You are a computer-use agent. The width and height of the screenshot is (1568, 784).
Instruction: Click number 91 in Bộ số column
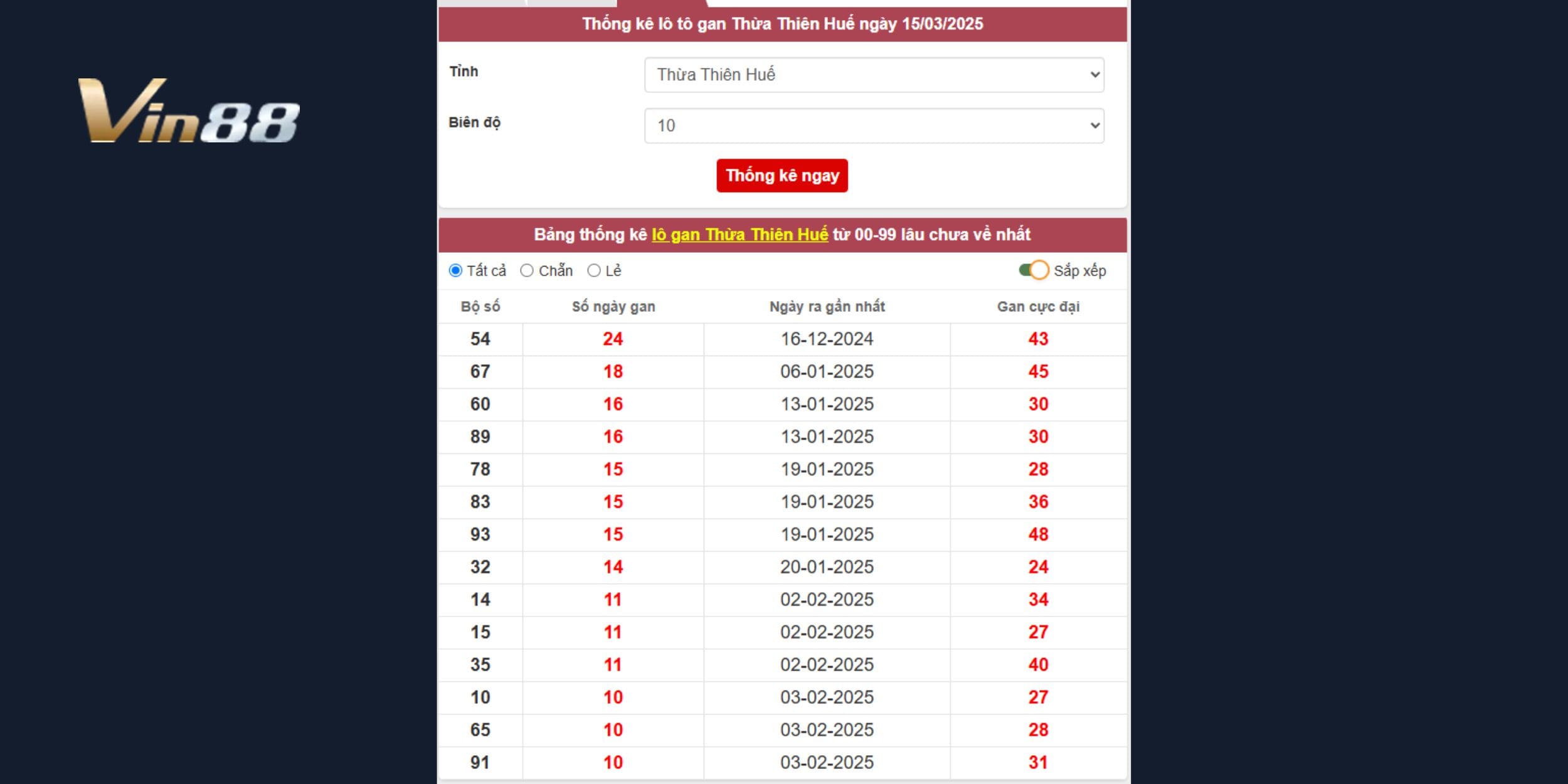[x=480, y=763]
